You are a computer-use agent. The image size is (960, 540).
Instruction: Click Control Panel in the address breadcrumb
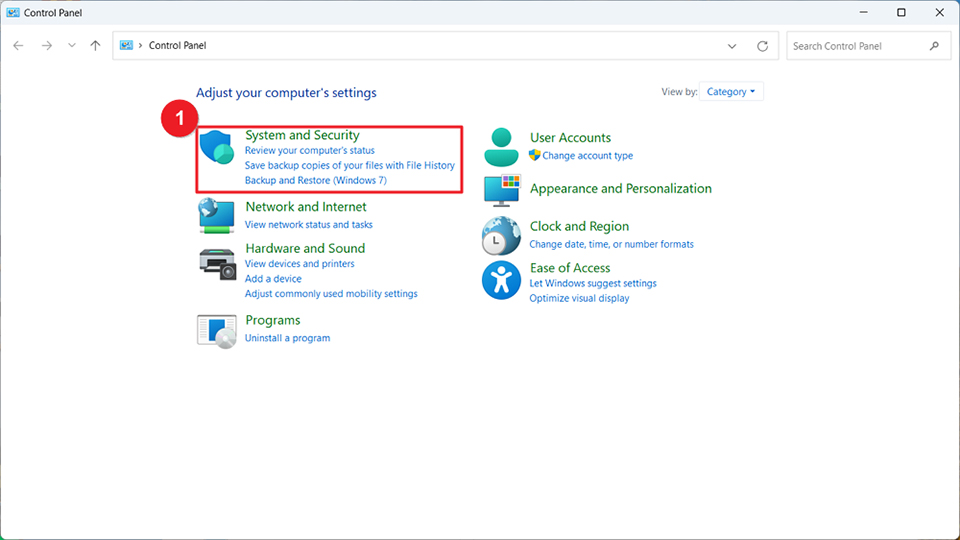click(177, 46)
